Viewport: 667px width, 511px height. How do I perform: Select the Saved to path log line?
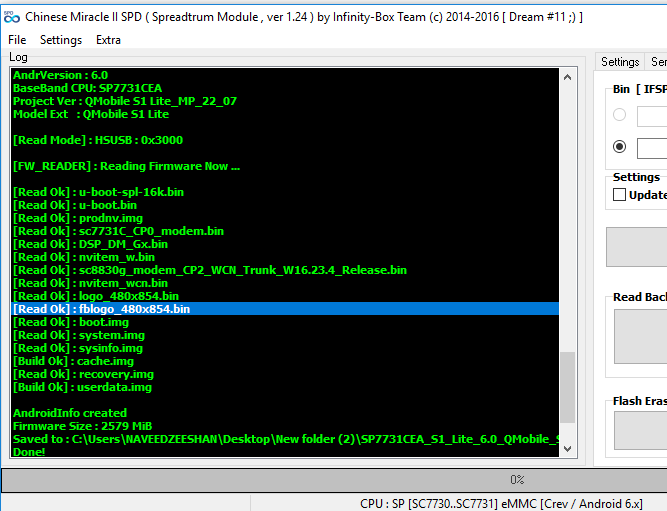pos(285,439)
